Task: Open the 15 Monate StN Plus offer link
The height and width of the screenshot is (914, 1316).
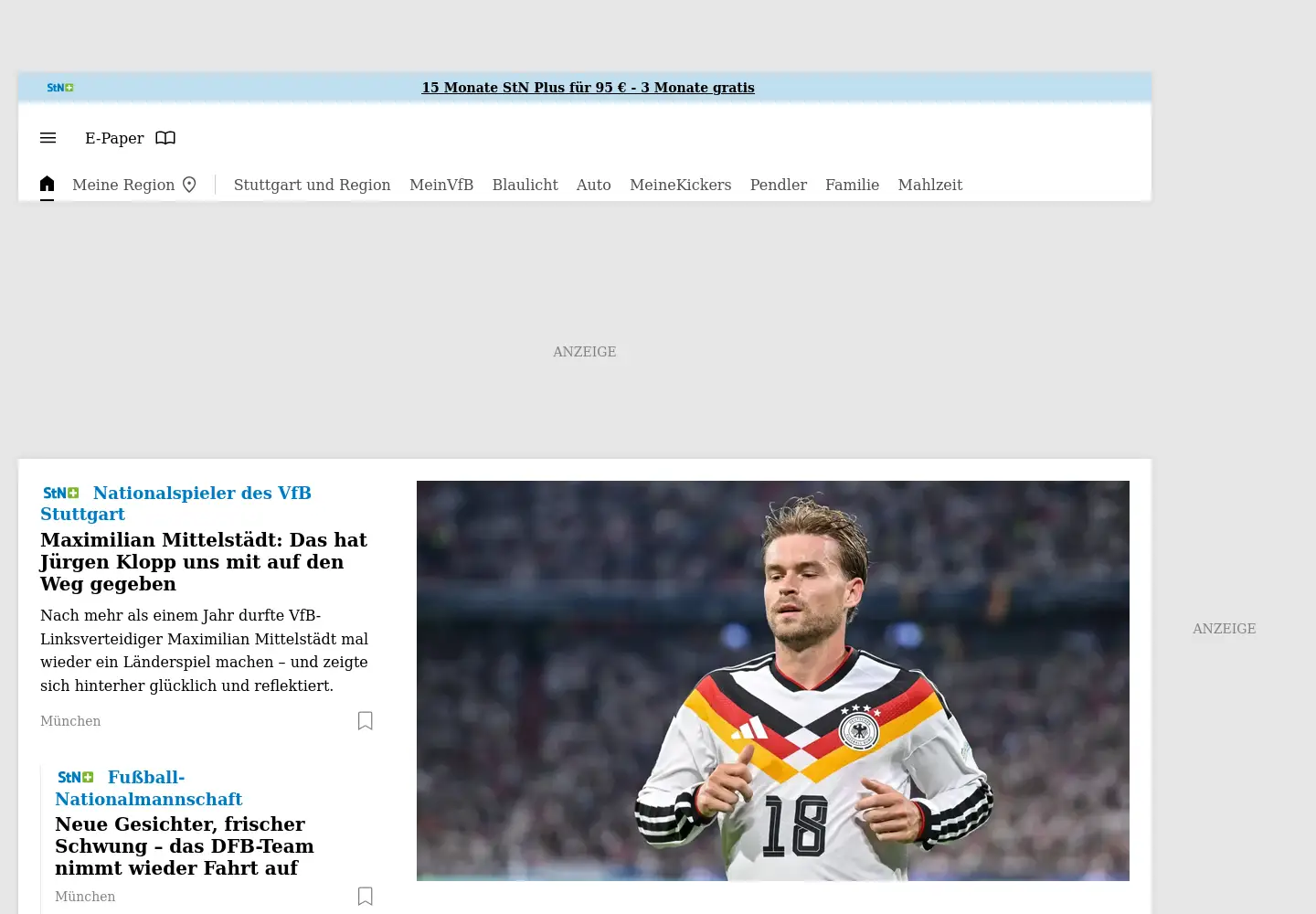Action: (x=588, y=88)
